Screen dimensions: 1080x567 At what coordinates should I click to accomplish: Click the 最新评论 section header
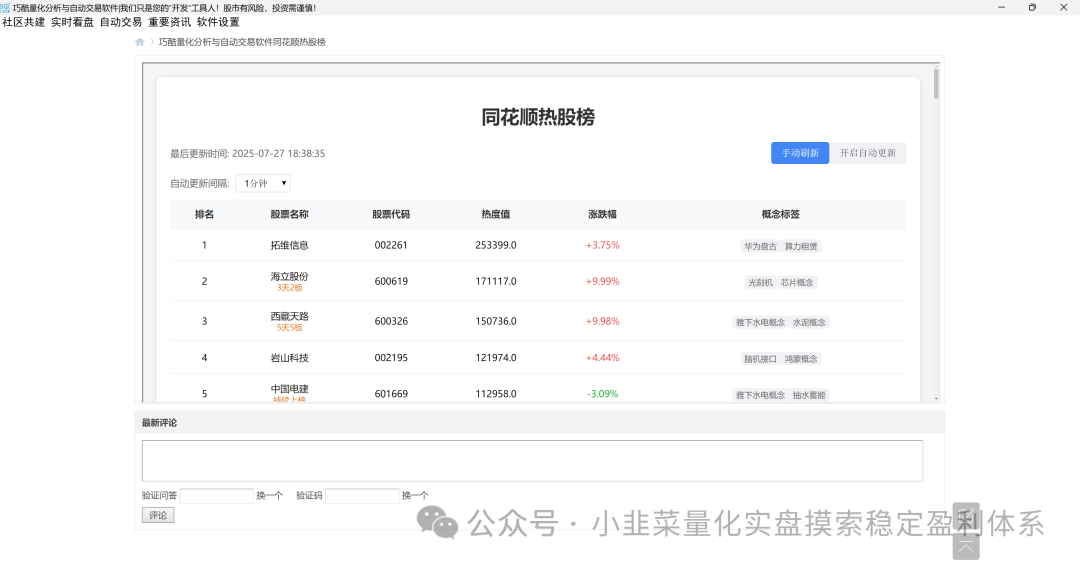(x=159, y=423)
